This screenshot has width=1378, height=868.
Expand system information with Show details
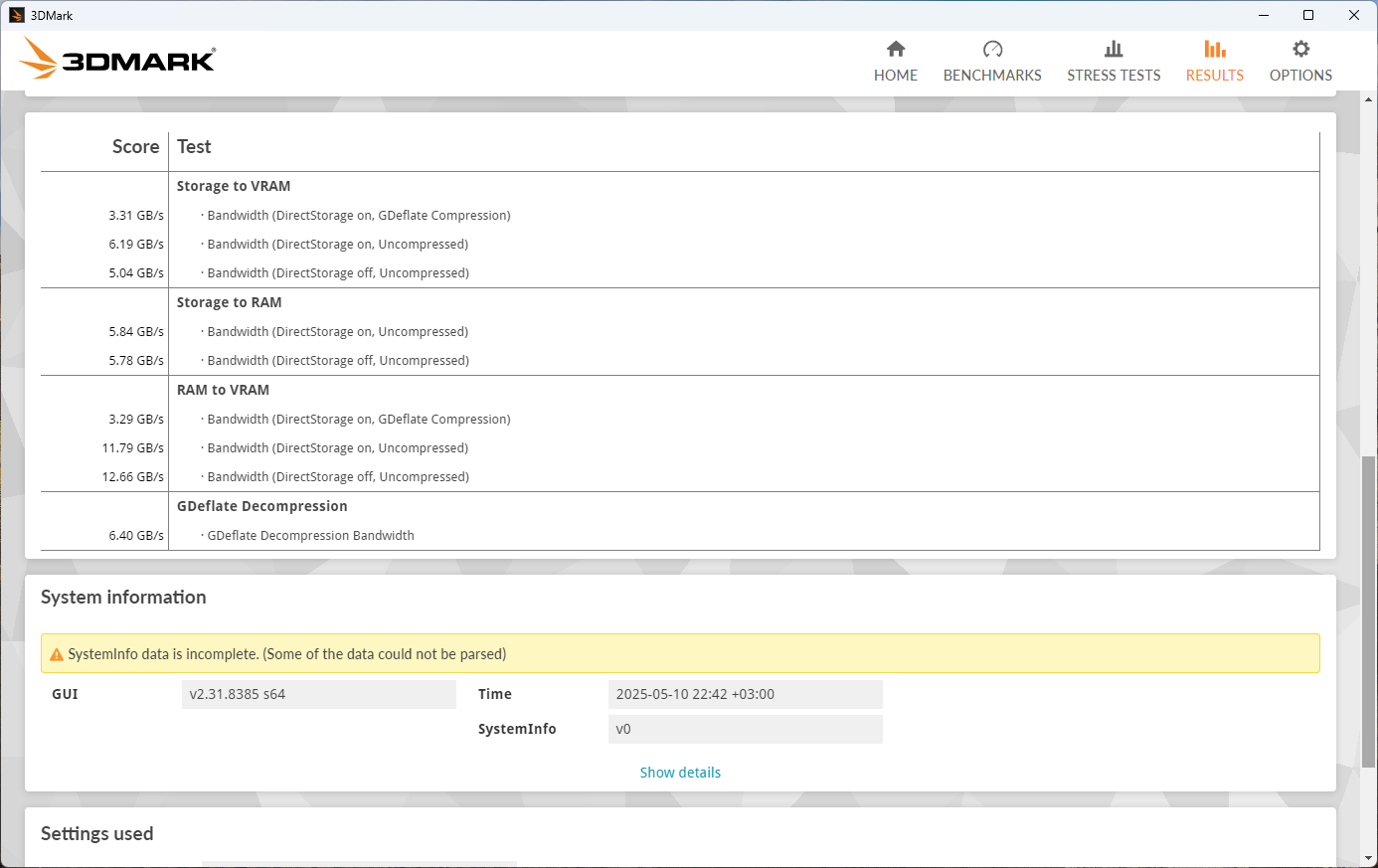[680, 773]
